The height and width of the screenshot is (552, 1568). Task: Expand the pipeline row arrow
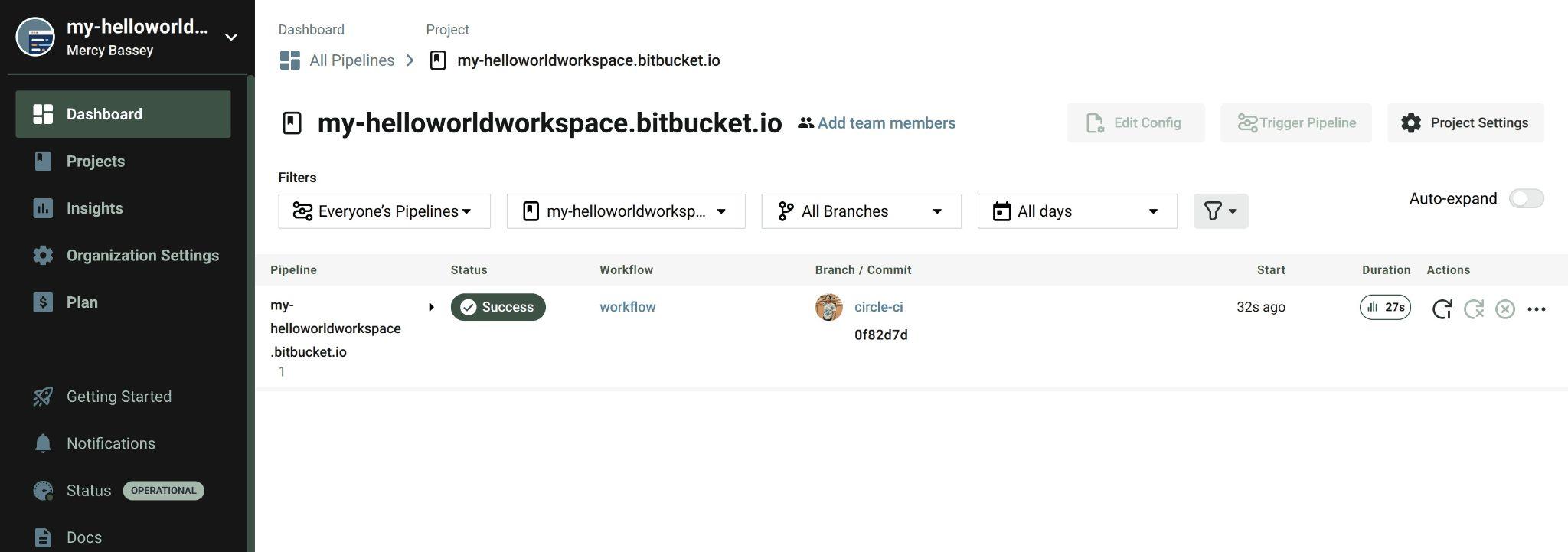coord(431,307)
